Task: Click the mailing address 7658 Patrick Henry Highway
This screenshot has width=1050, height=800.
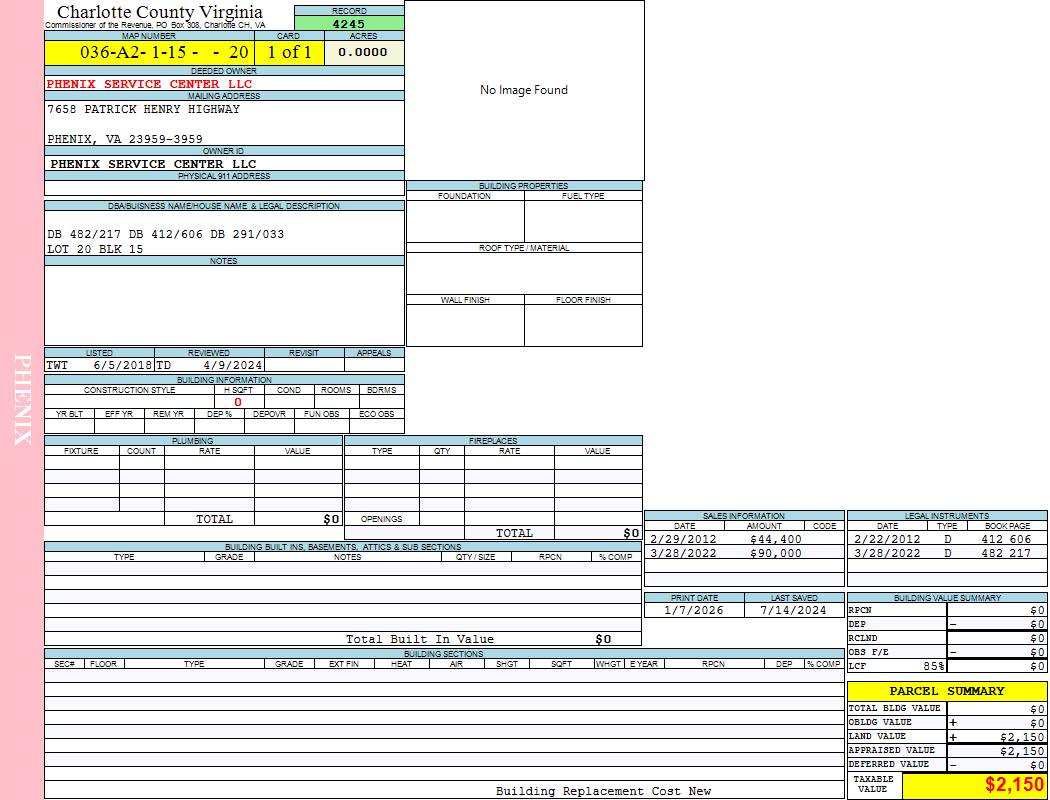Action: (143, 109)
